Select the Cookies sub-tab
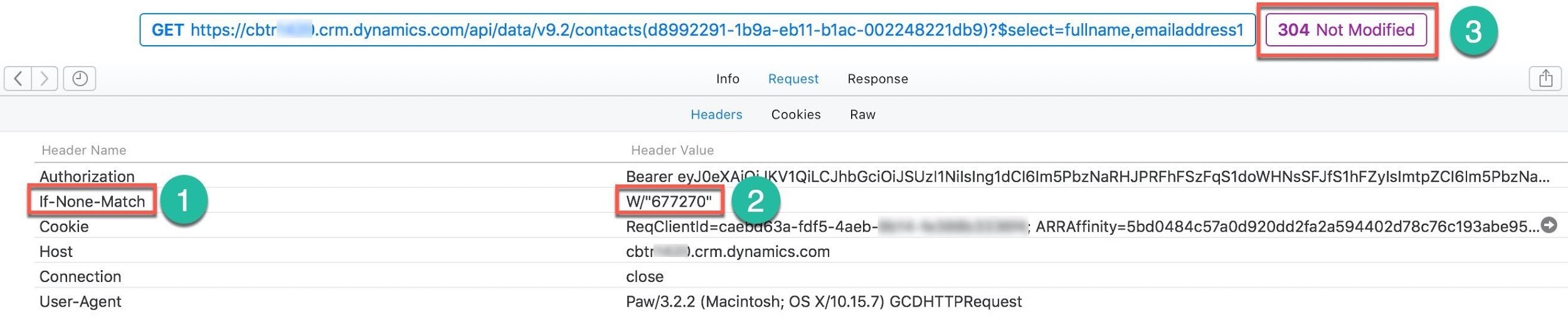This screenshot has height=326, width=1568. (x=796, y=115)
